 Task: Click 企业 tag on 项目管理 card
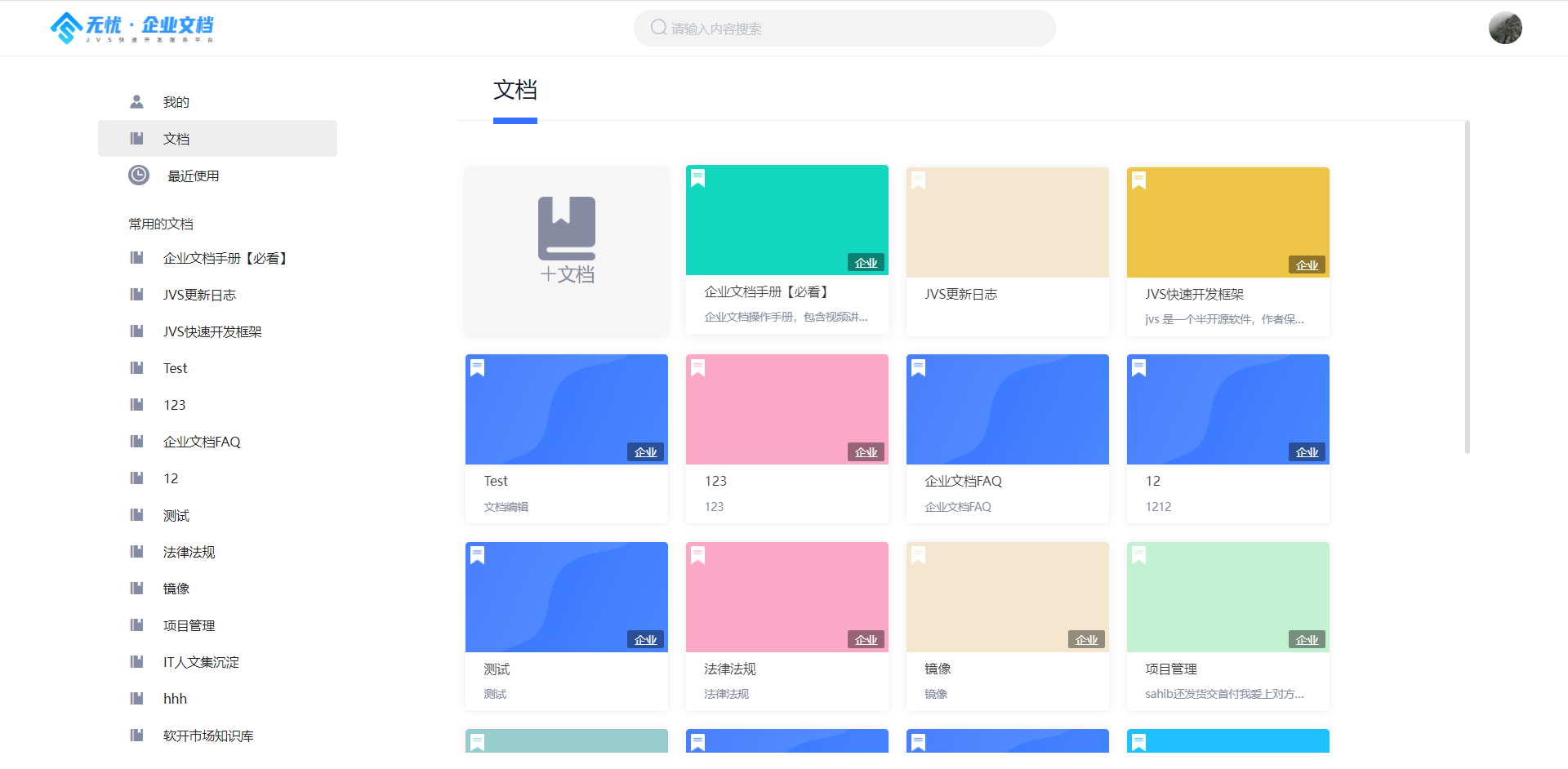pyautogui.click(x=1307, y=640)
